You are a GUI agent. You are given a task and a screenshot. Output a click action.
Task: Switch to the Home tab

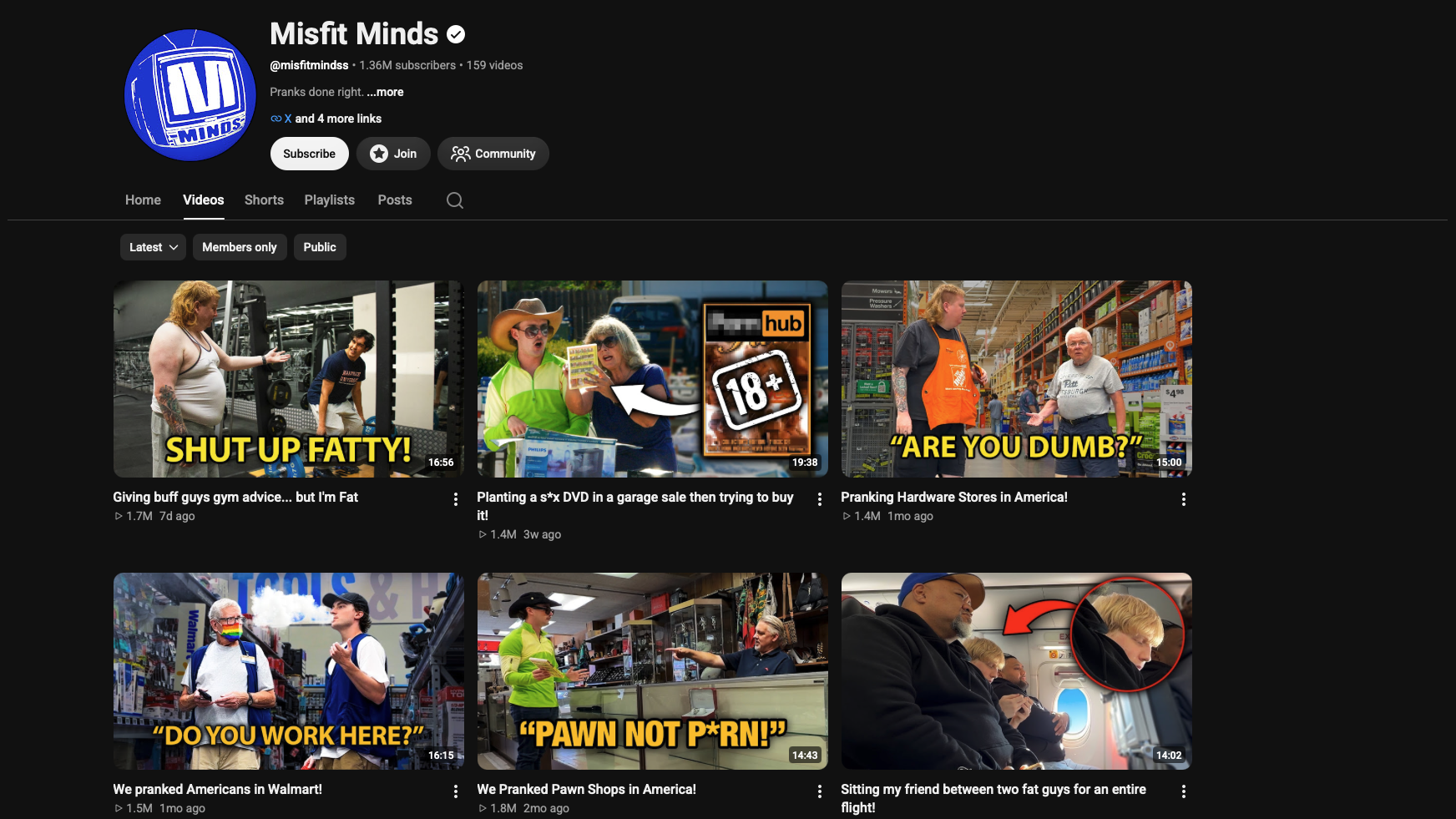point(143,200)
